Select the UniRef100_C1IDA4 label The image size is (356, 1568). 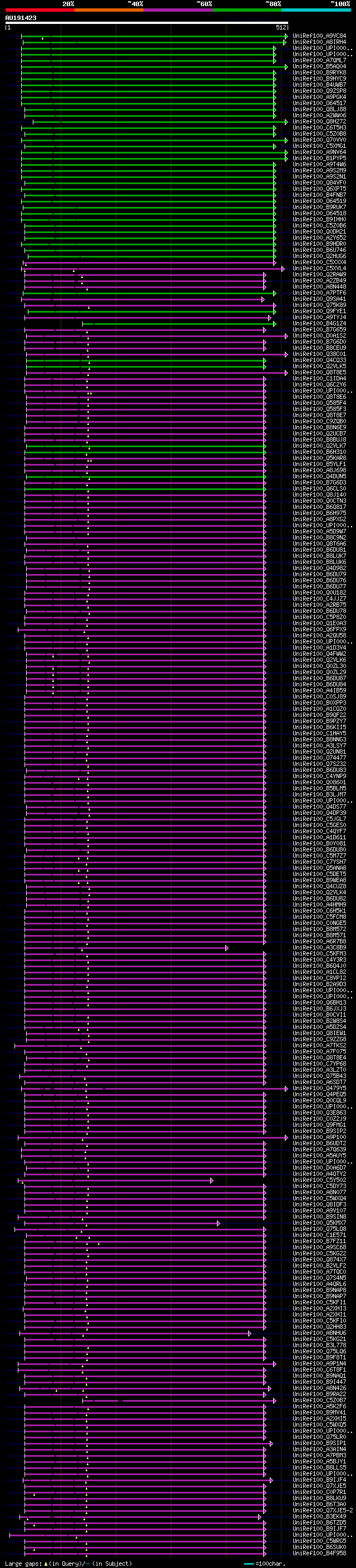point(319,378)
